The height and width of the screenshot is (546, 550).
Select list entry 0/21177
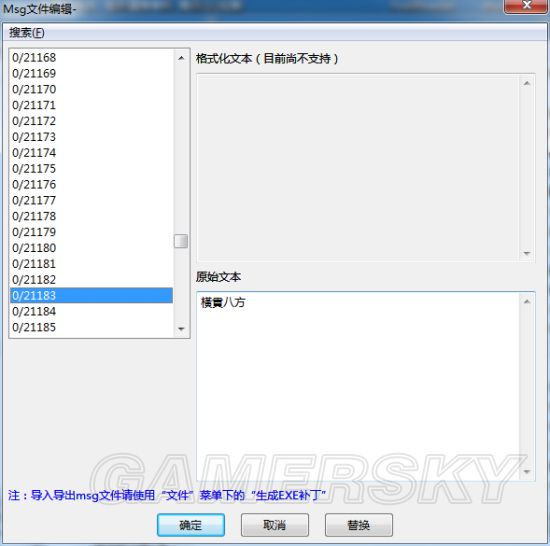pos(91,200)
